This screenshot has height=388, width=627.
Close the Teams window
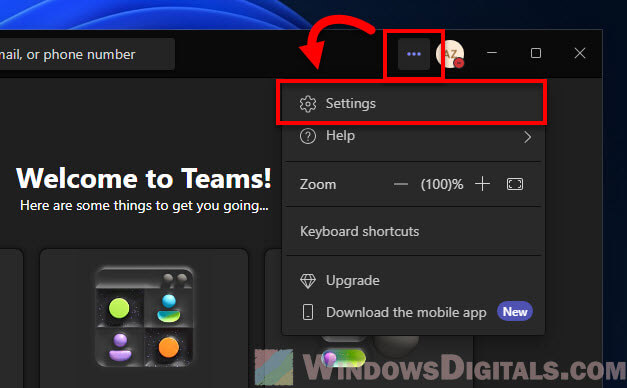580,53
